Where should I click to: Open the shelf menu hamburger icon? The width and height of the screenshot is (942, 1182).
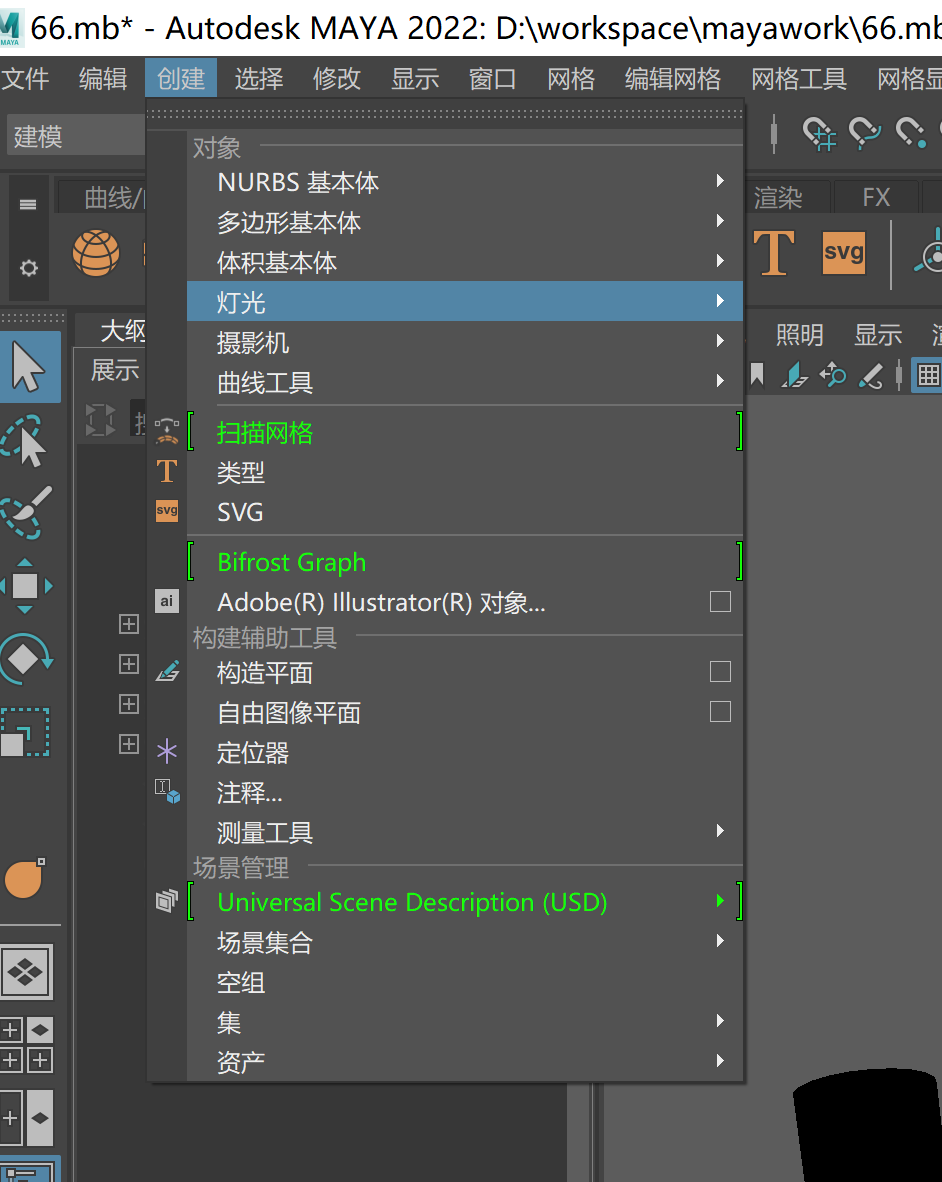pos(28,204)
